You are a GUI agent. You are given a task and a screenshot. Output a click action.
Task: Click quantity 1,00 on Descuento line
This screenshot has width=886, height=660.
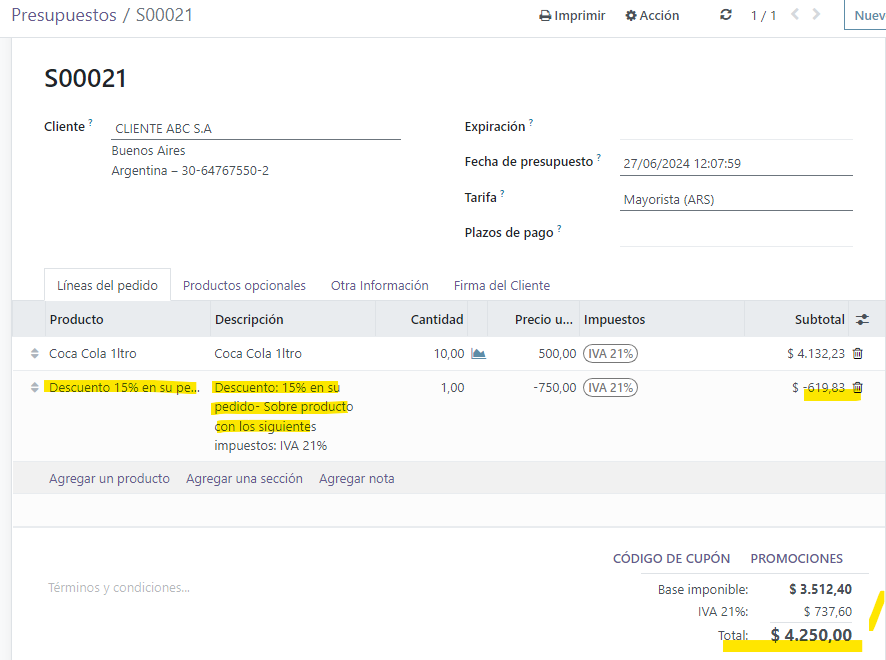pyautogui.click(x=452, y=388)
